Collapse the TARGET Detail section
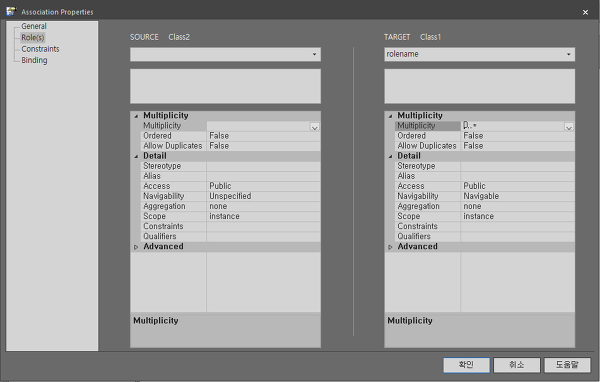600x382 pixels. point(390,156)
